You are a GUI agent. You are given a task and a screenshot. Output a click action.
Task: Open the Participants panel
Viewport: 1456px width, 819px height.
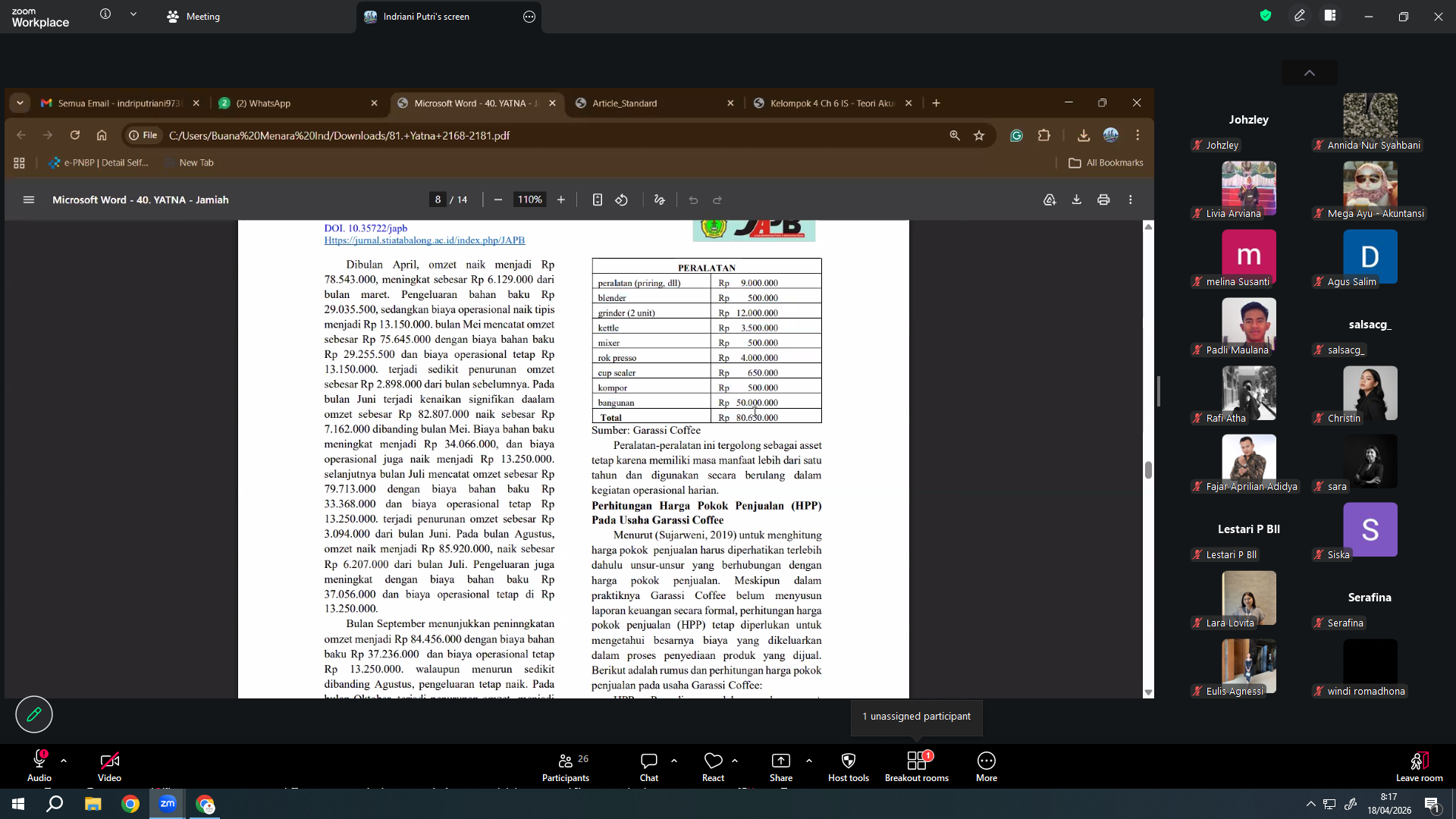click(566, 766)
